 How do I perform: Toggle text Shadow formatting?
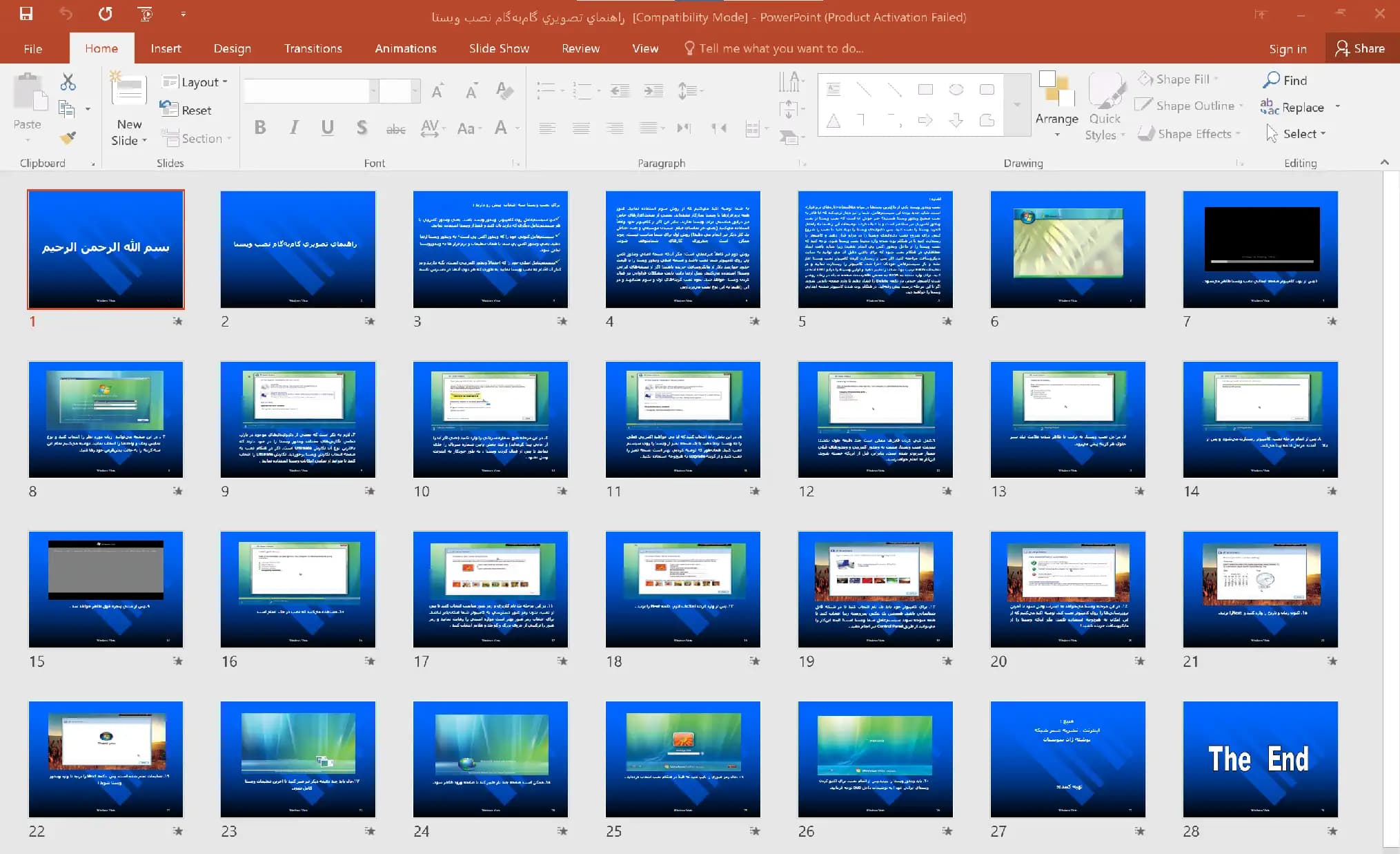click(362, 127)
